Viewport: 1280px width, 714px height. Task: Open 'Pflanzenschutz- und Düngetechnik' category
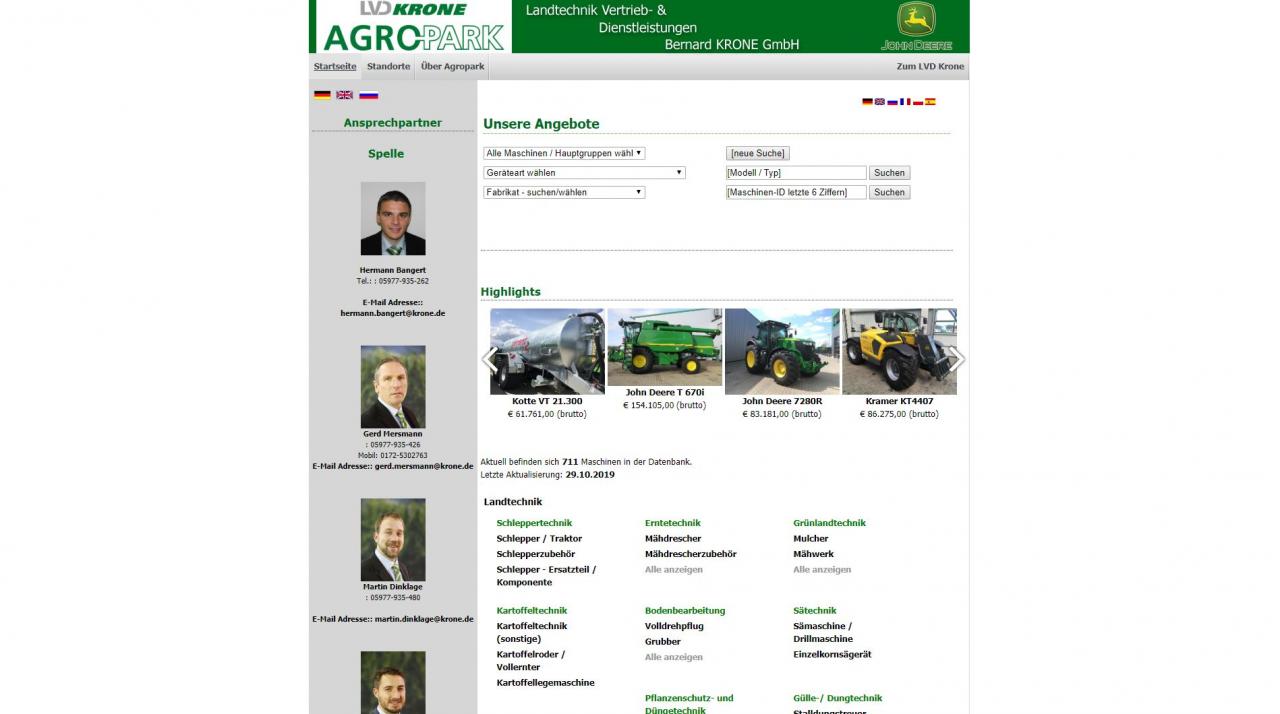click(x=689, y=704)
